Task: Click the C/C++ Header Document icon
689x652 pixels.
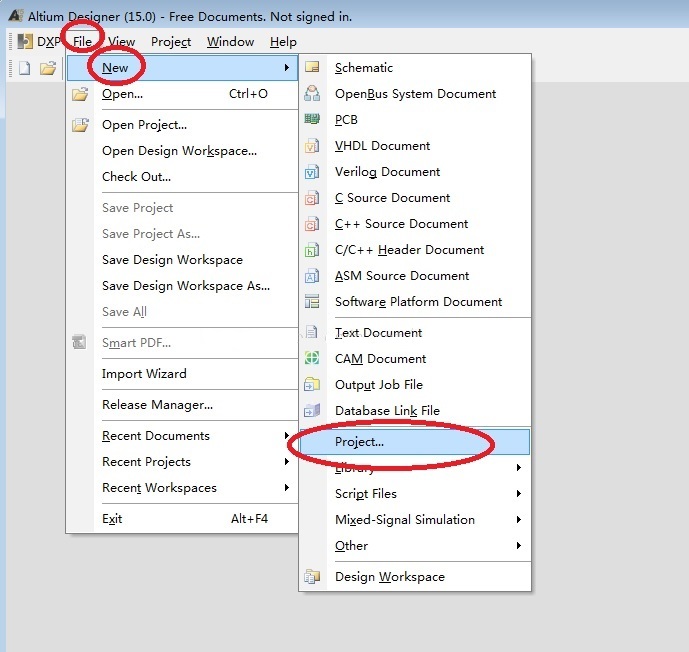Action: coord(312,250)
